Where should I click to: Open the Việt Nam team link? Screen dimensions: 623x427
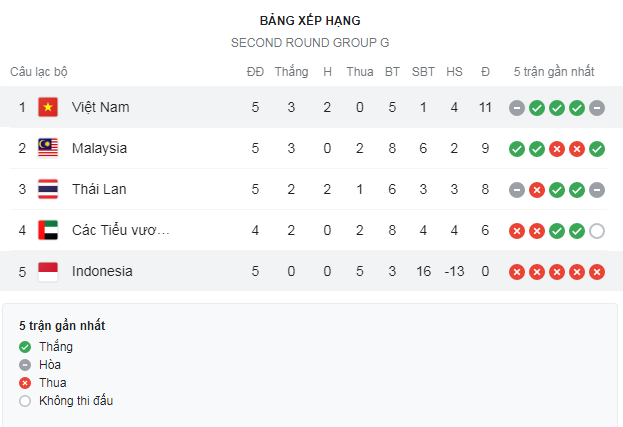[100, 107]
